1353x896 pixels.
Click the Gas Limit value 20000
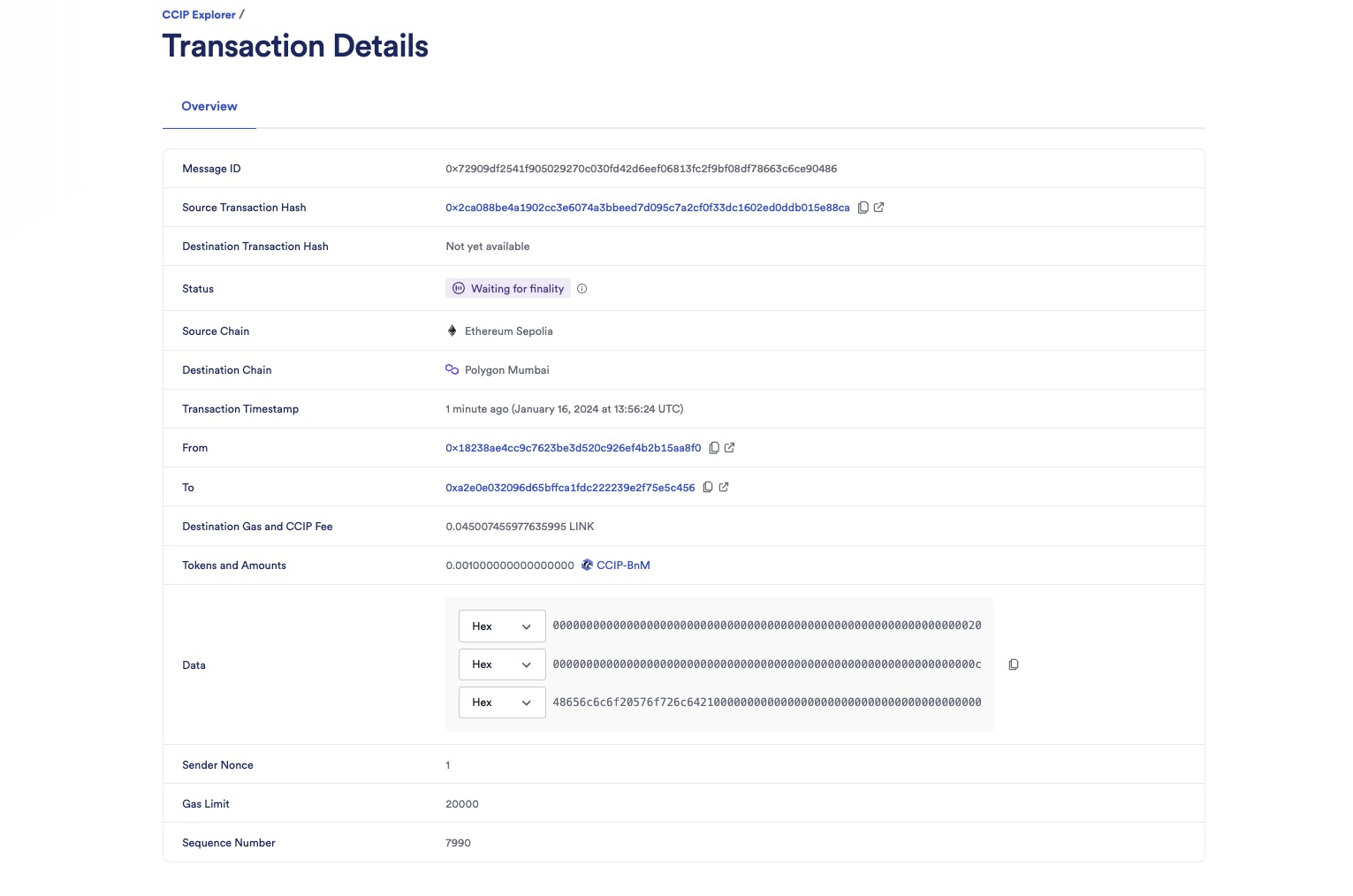coord(462,804)
